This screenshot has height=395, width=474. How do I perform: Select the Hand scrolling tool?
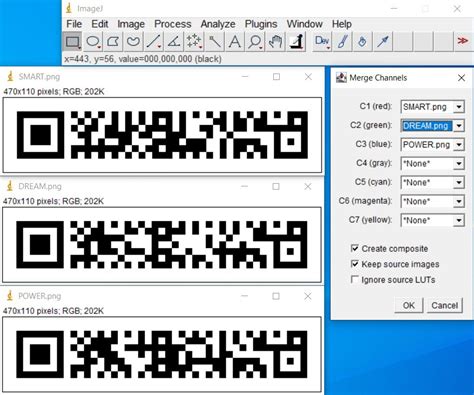point(275,42)
